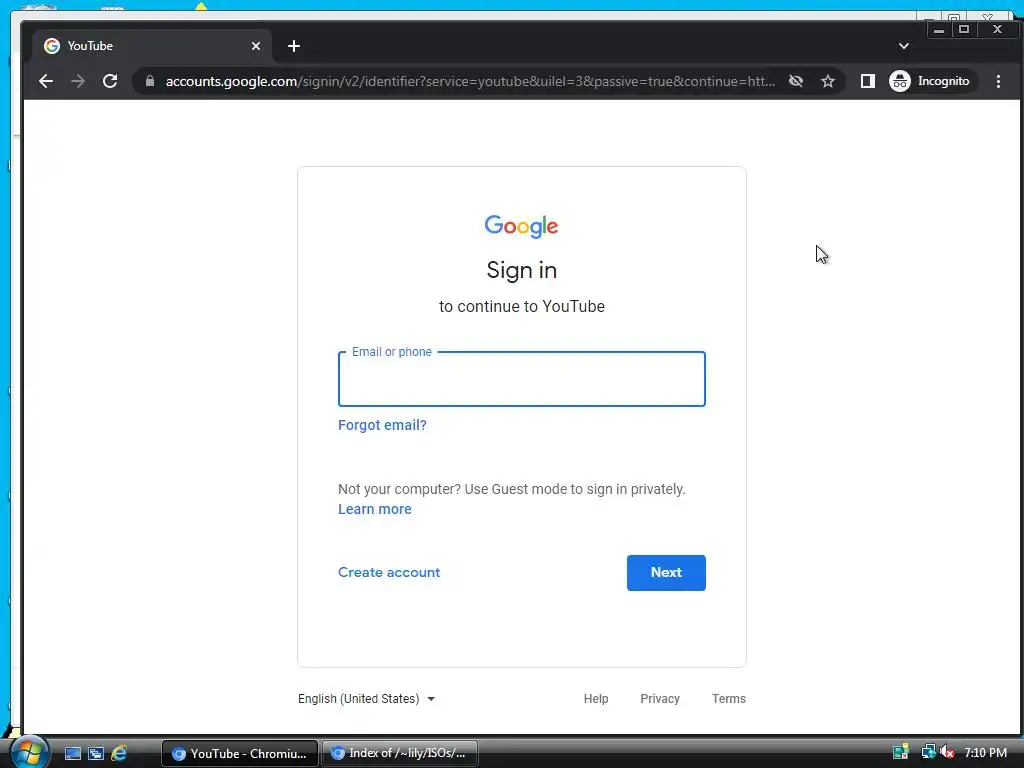
Task: Open the Help footer link
Action: [596, 699]
